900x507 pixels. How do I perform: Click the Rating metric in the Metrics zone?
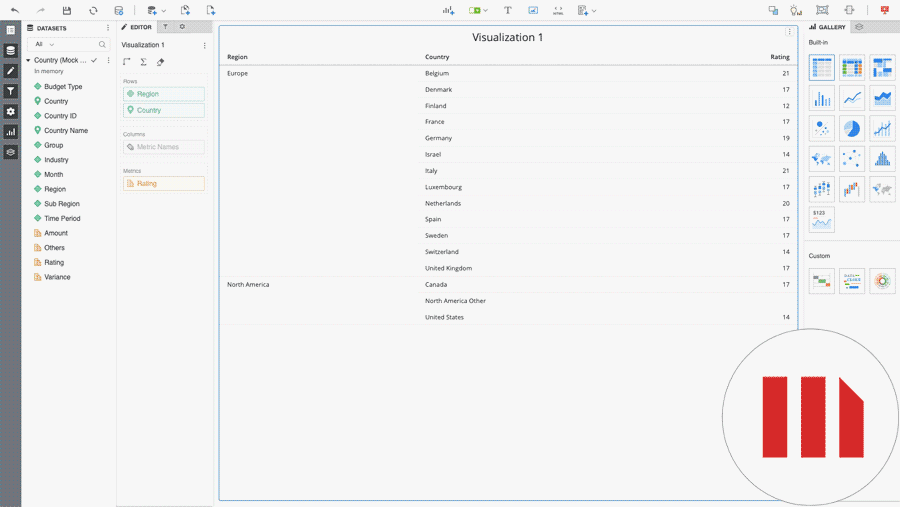164,183
